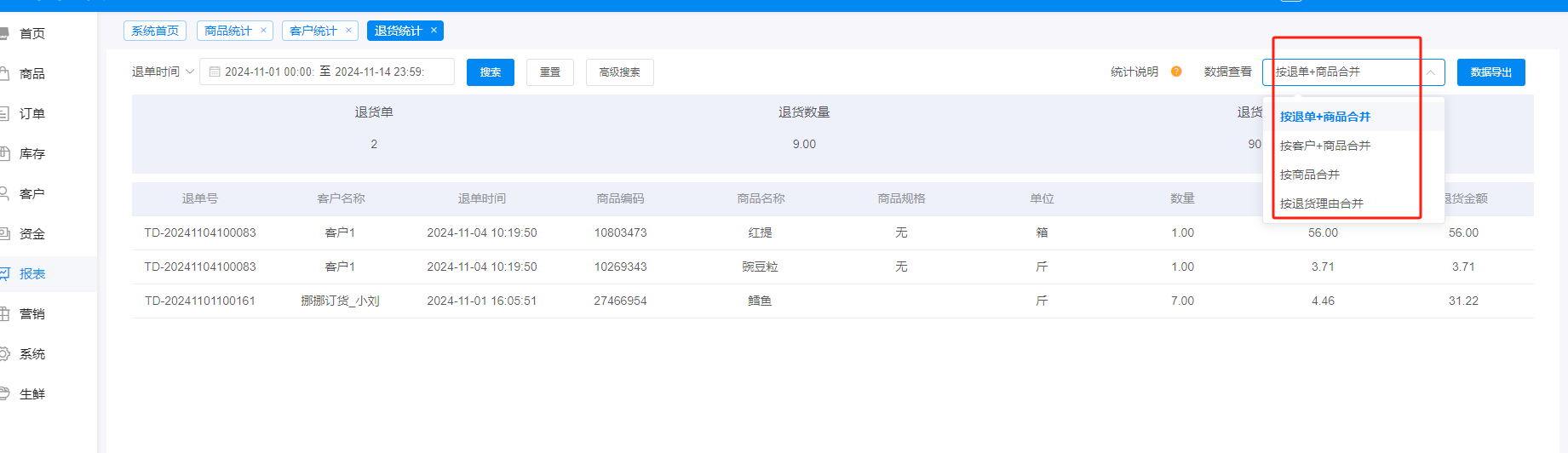Close the 退货统计 tab with its X
1568x453 pixels.
434,31
